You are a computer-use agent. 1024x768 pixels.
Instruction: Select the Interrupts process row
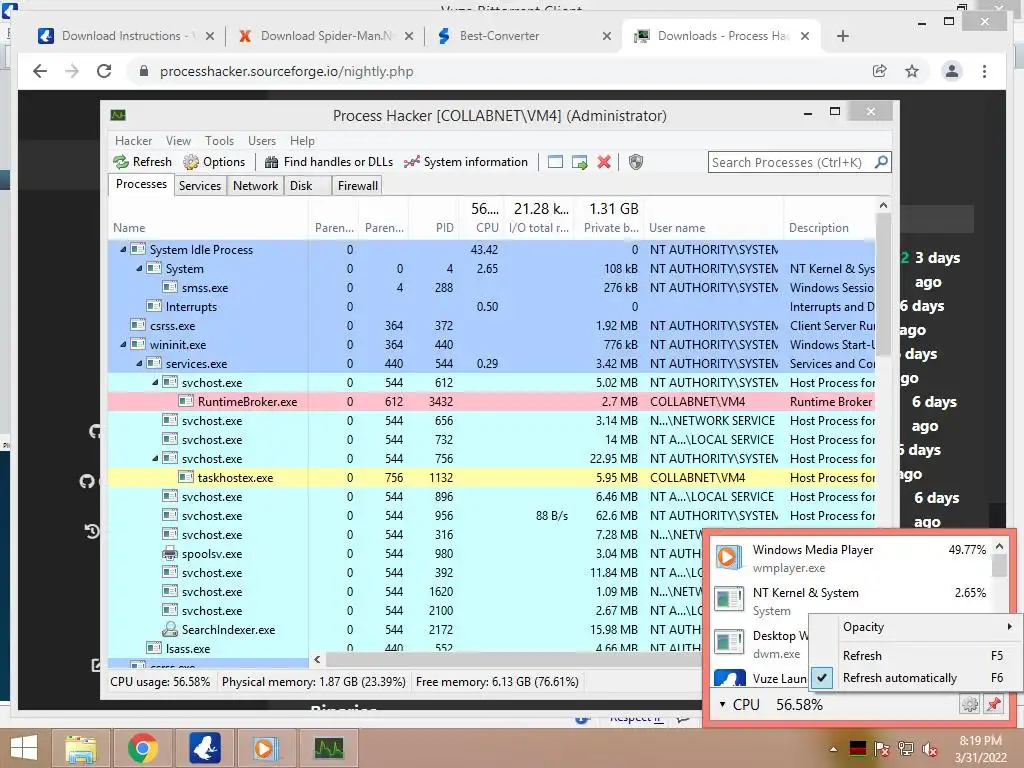point(491,306)
